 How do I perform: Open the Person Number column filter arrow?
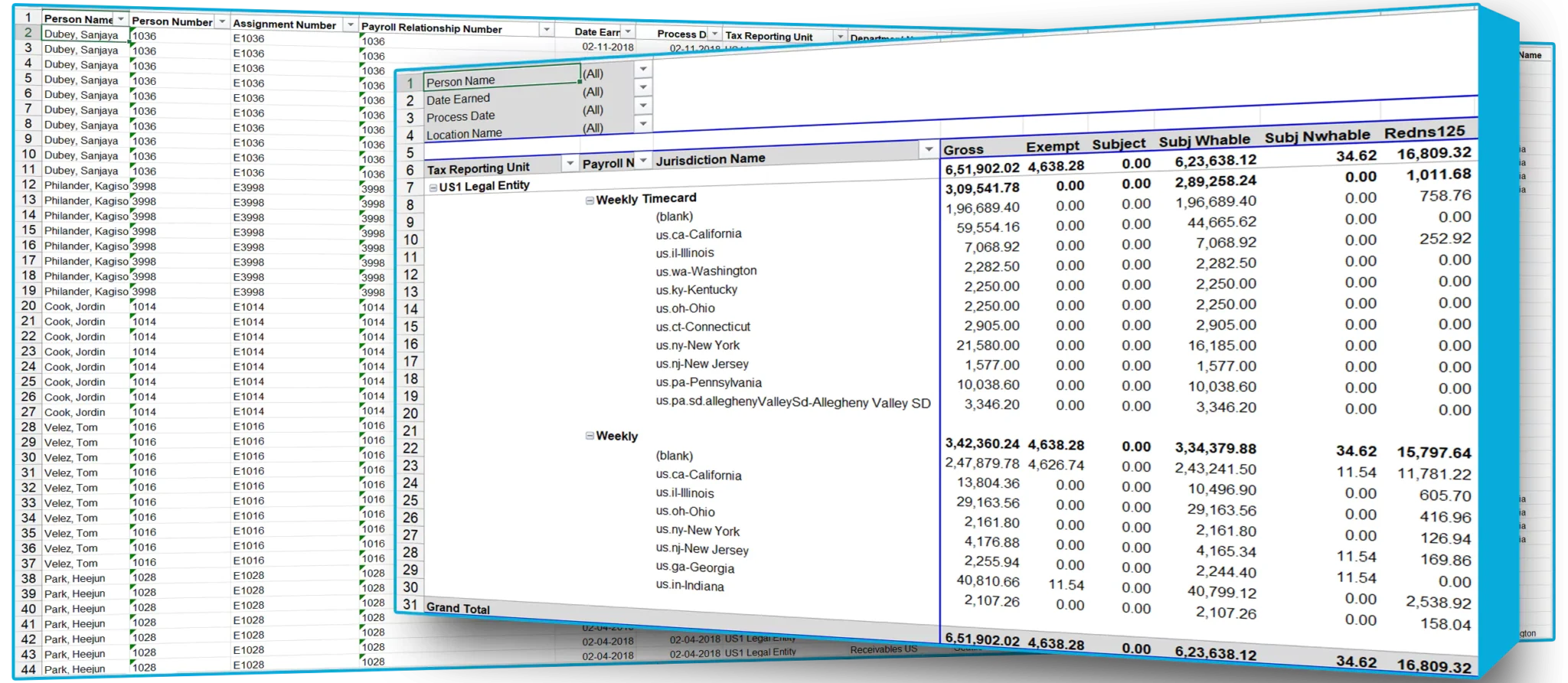(221, 21)
